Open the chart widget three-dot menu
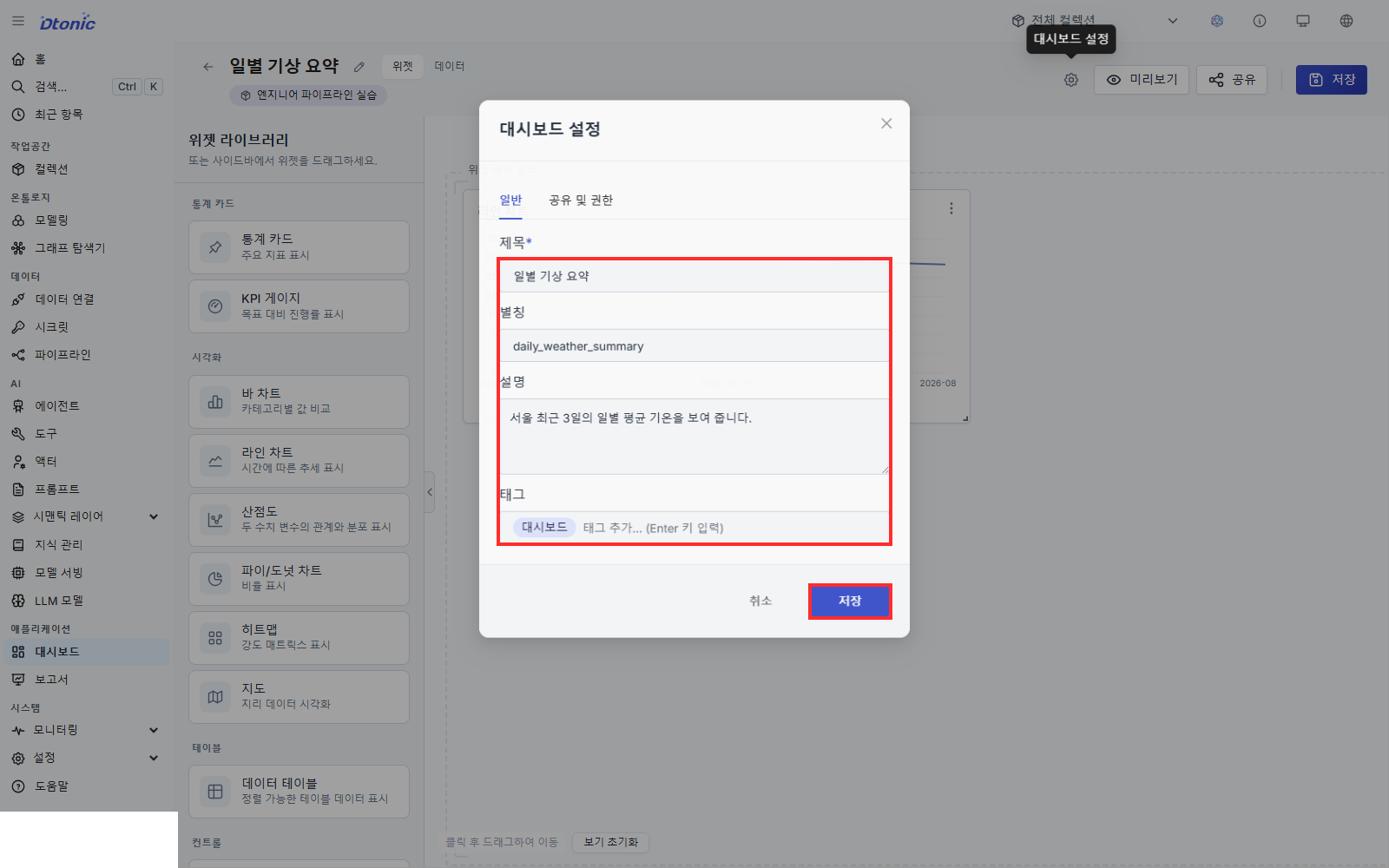 click(951, 208)
